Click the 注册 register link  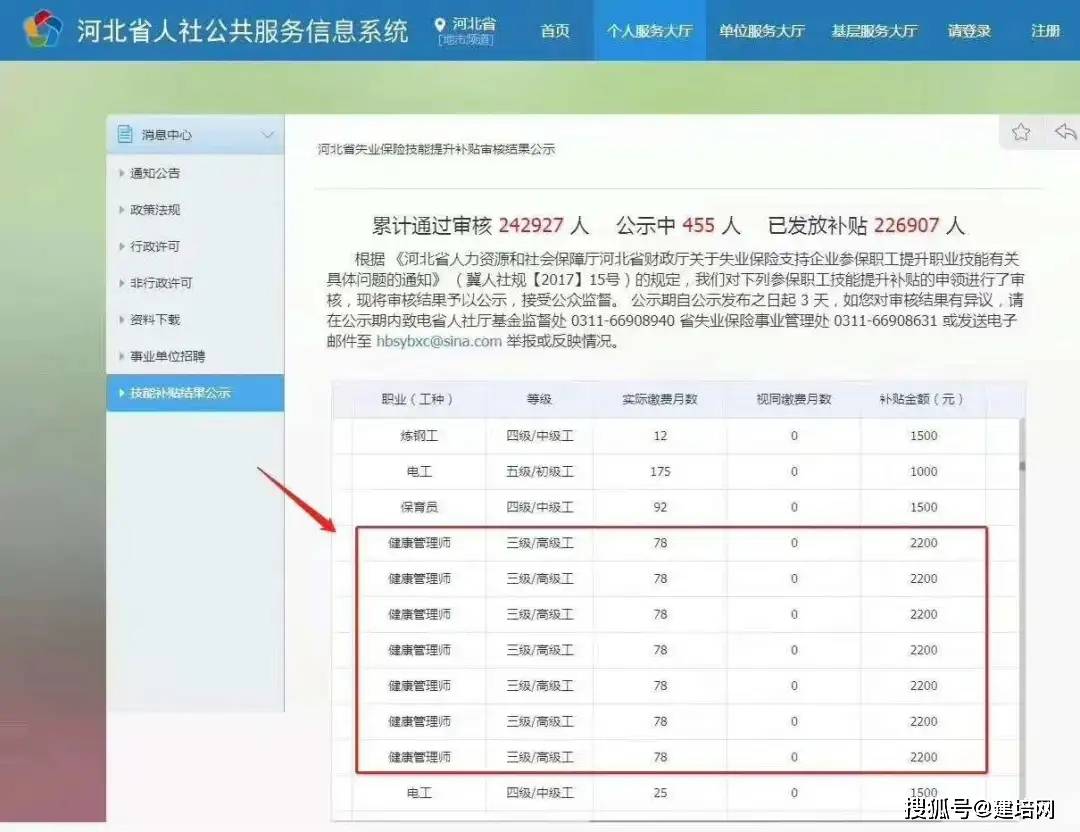(x=1045, y=31)
